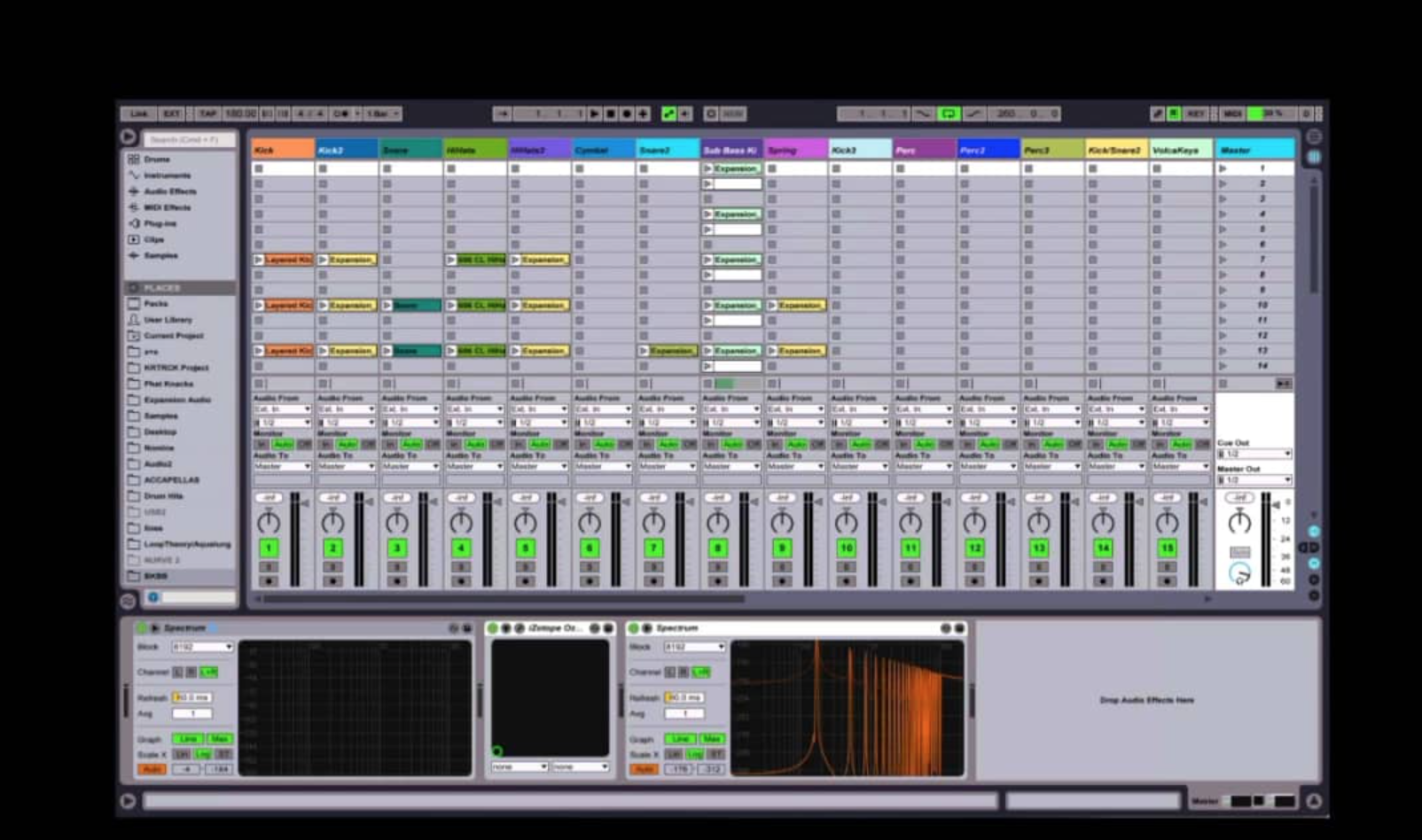Click the Kick track pan knob
Viewport: 1422px width, 840px height.
click(x=269, y=522)
